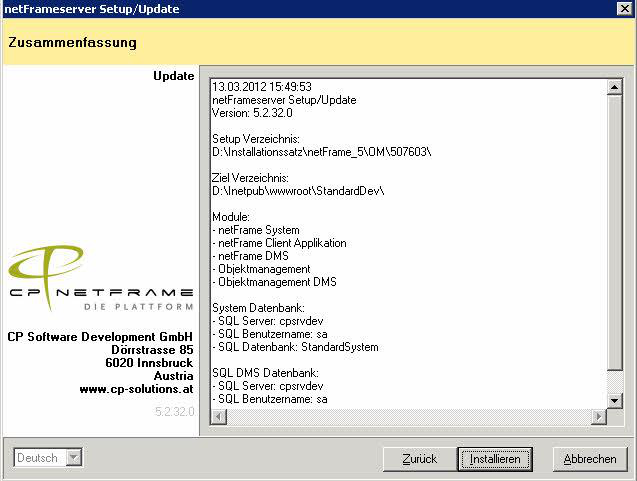Viewport: 637px width, 481px height.
Task: Click the grey 5.2.32.0 version label
Action: click(175, 412)
